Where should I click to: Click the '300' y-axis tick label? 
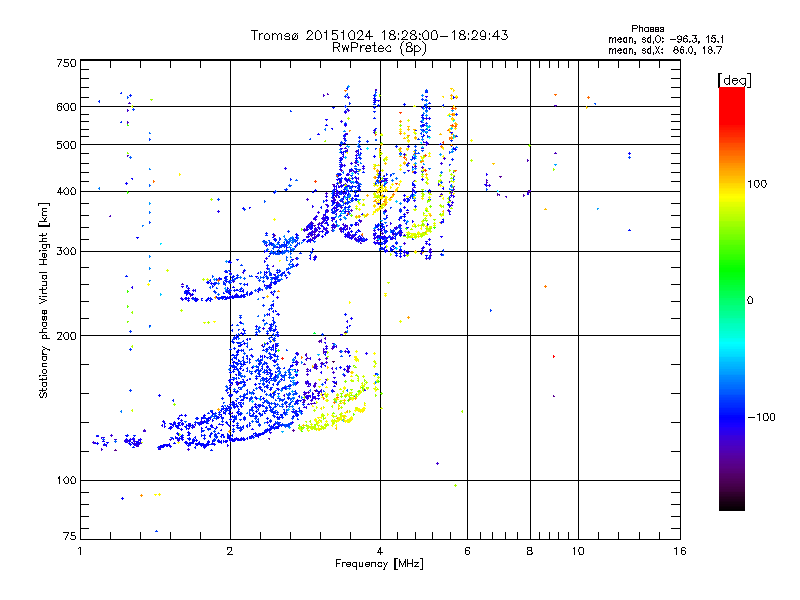click(x=66, y=252)
